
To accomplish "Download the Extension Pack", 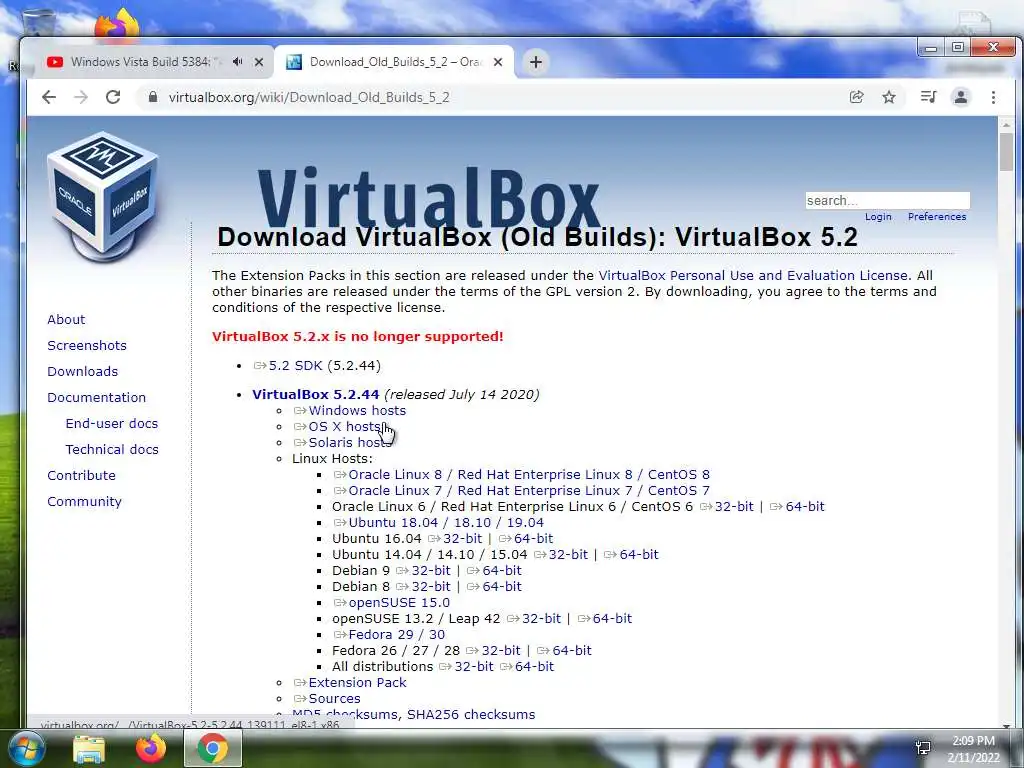I will click(x=357, y=682).
